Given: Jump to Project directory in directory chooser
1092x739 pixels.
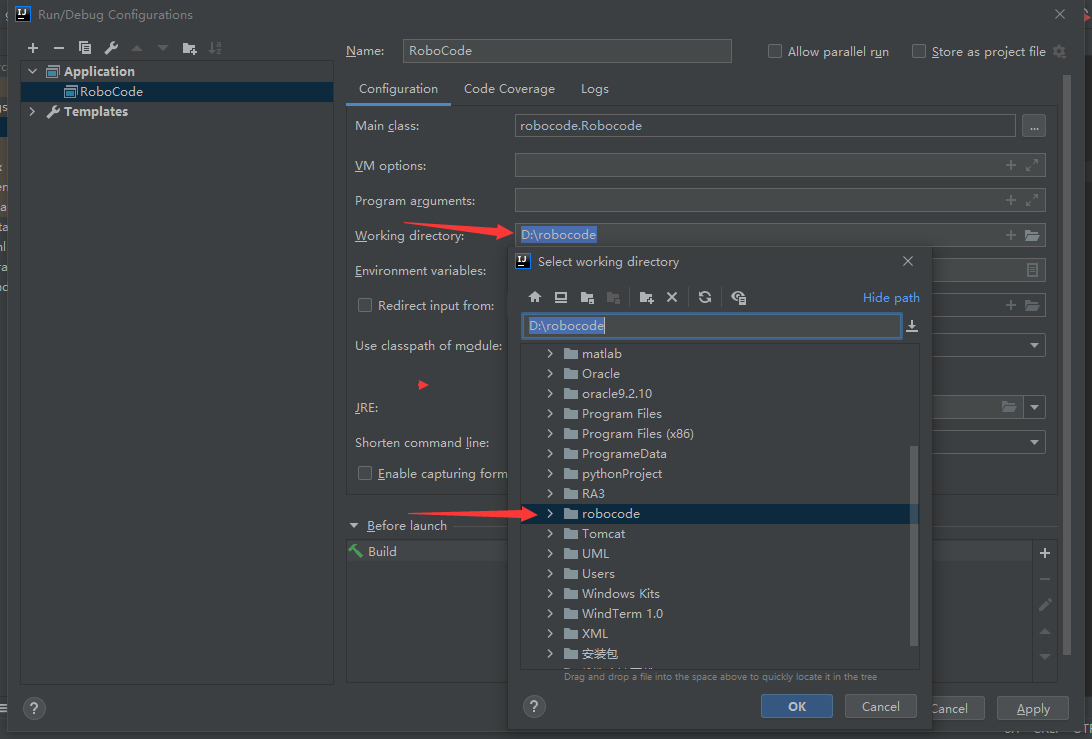Looking at the screenshot, I should [x=587, y=297].
